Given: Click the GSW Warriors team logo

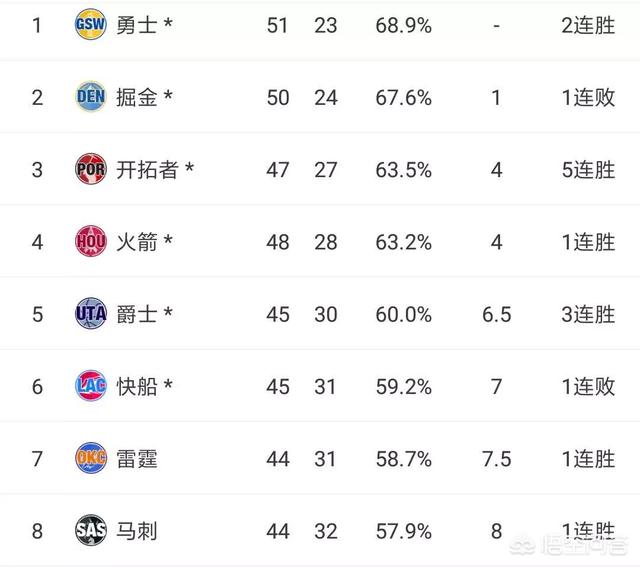Looking at the screenshot, I should 91,24.
